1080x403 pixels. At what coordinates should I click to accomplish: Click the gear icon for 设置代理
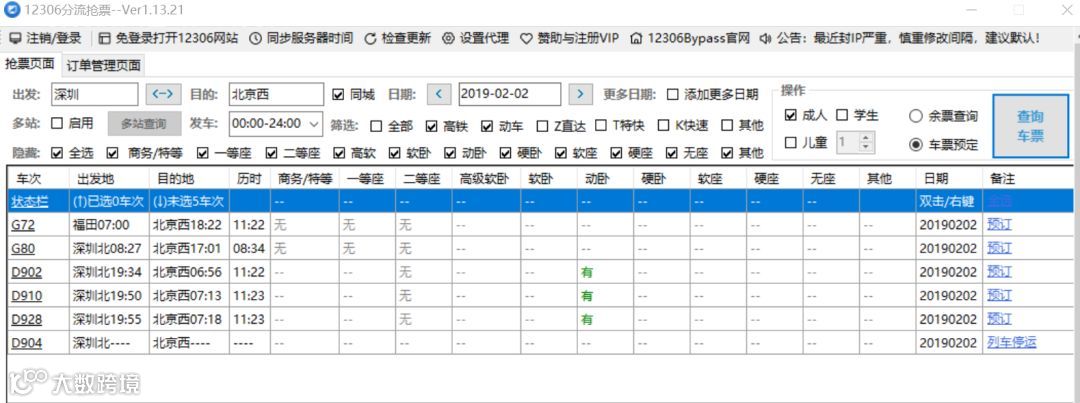(448, 38)
